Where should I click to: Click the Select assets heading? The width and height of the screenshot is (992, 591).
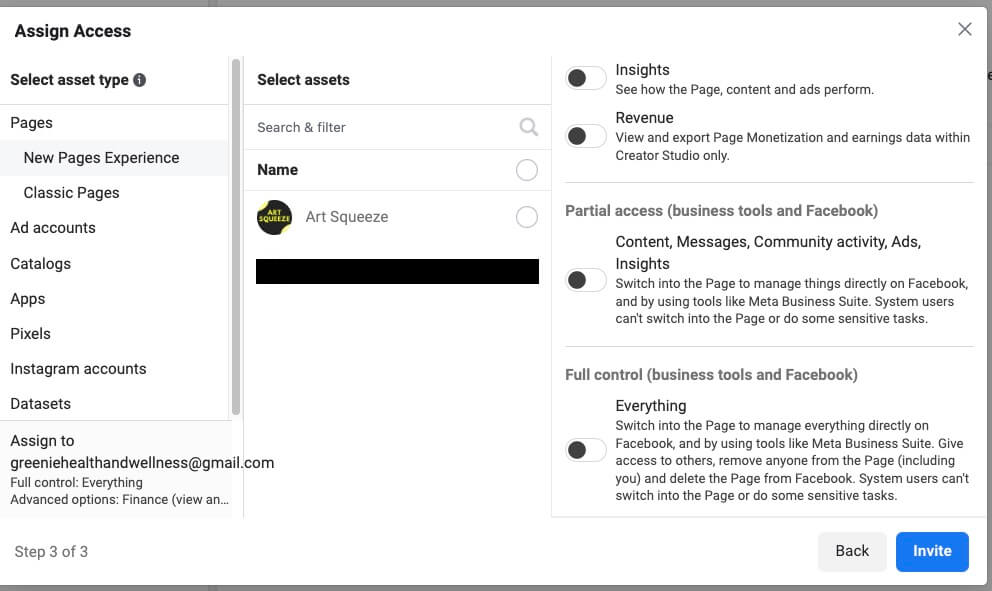pyautogui.click(x=303, y=80)
